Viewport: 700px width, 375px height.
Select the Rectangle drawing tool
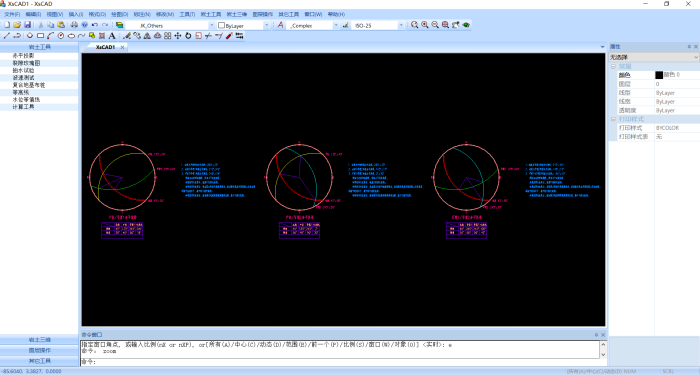click(x=40, y=36)
